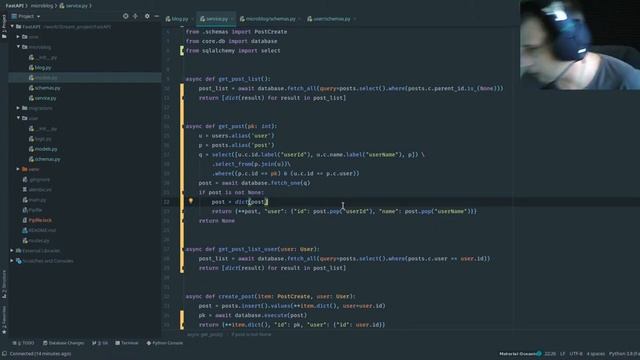The height and width of the screenshot is (360, 640).
Task: Open schemas.py in user folder
Action: pyautogui.click(x=44, y=159)
